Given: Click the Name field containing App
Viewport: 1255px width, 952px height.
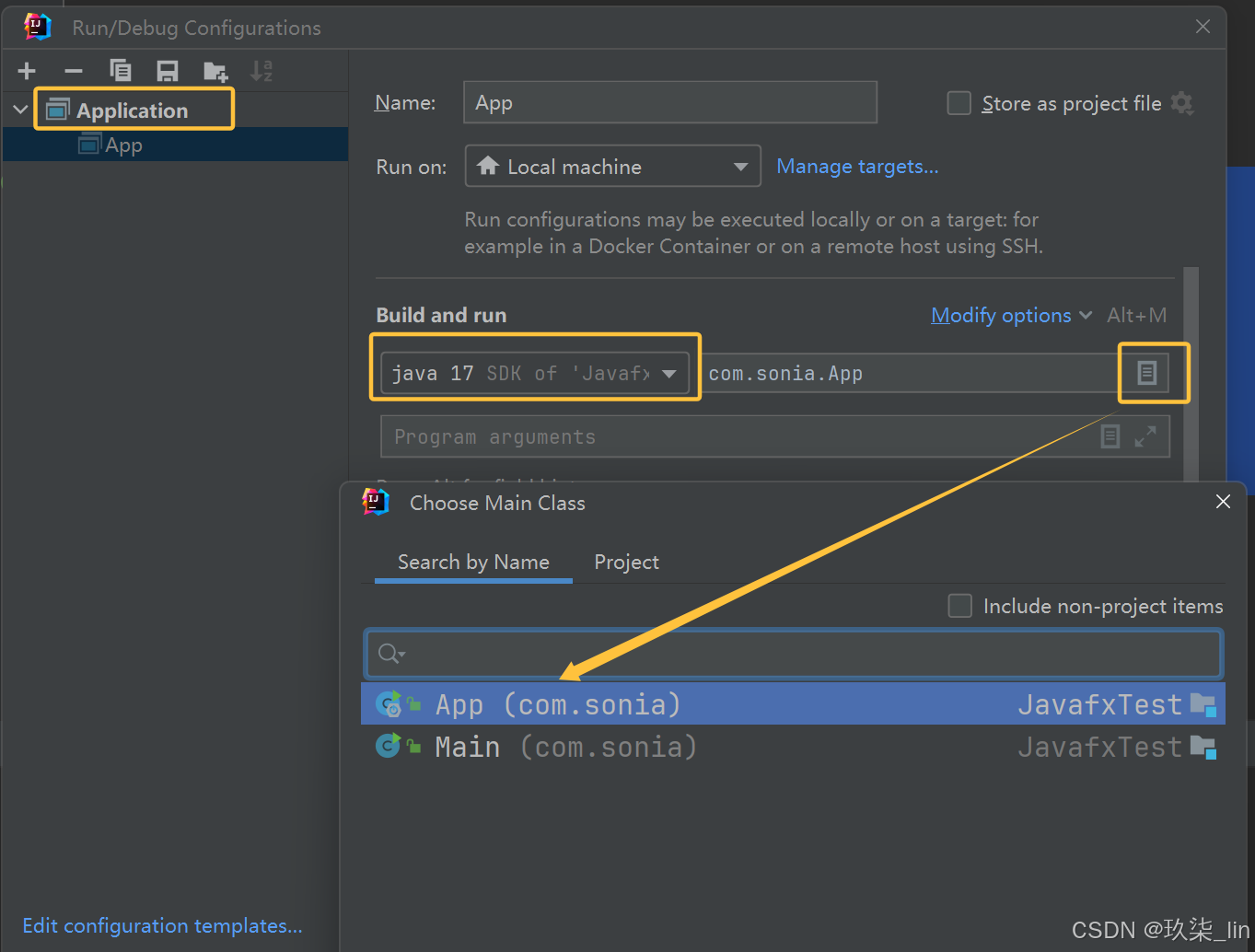Looking at the screenshot, I should point(670,102).
